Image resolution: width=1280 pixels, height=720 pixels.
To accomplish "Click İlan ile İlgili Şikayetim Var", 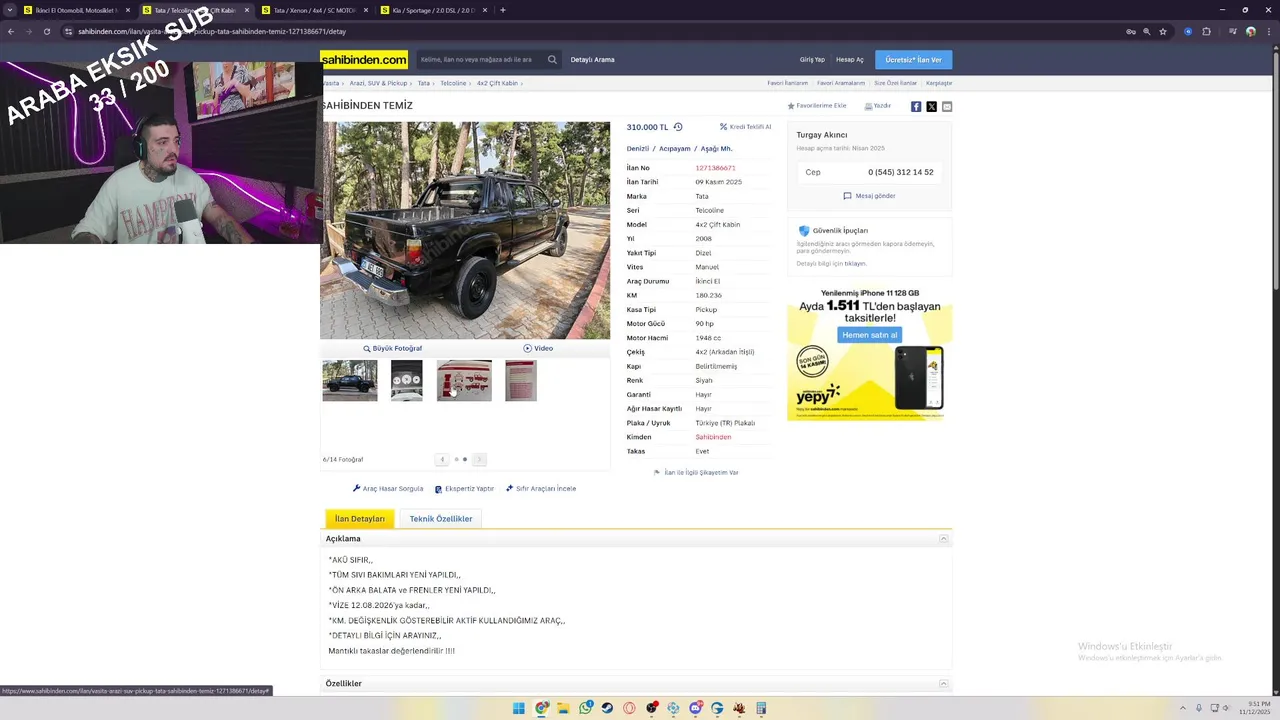I will coord(696,472).
